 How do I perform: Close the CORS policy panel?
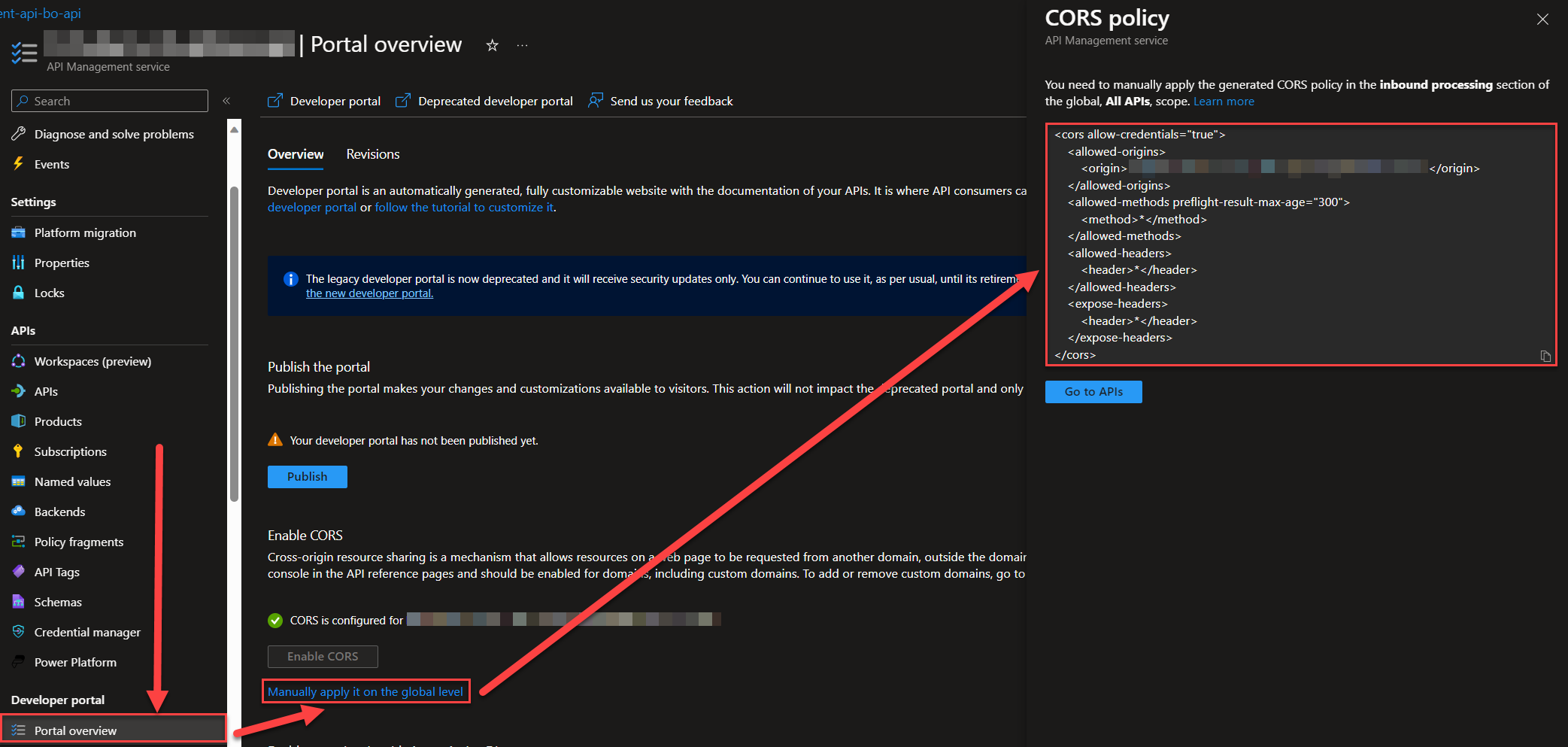coord(1542,20)
